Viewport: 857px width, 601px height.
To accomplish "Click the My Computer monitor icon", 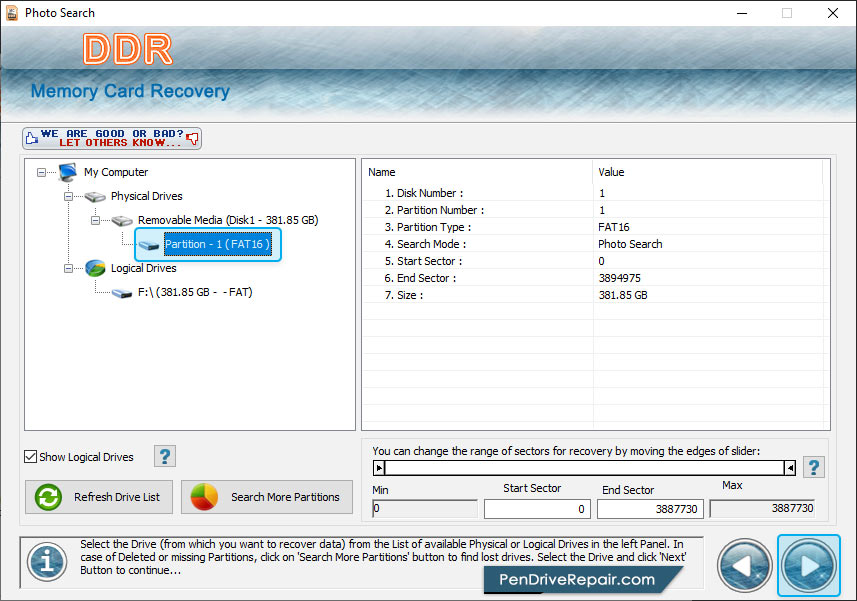I will [68, 172].
